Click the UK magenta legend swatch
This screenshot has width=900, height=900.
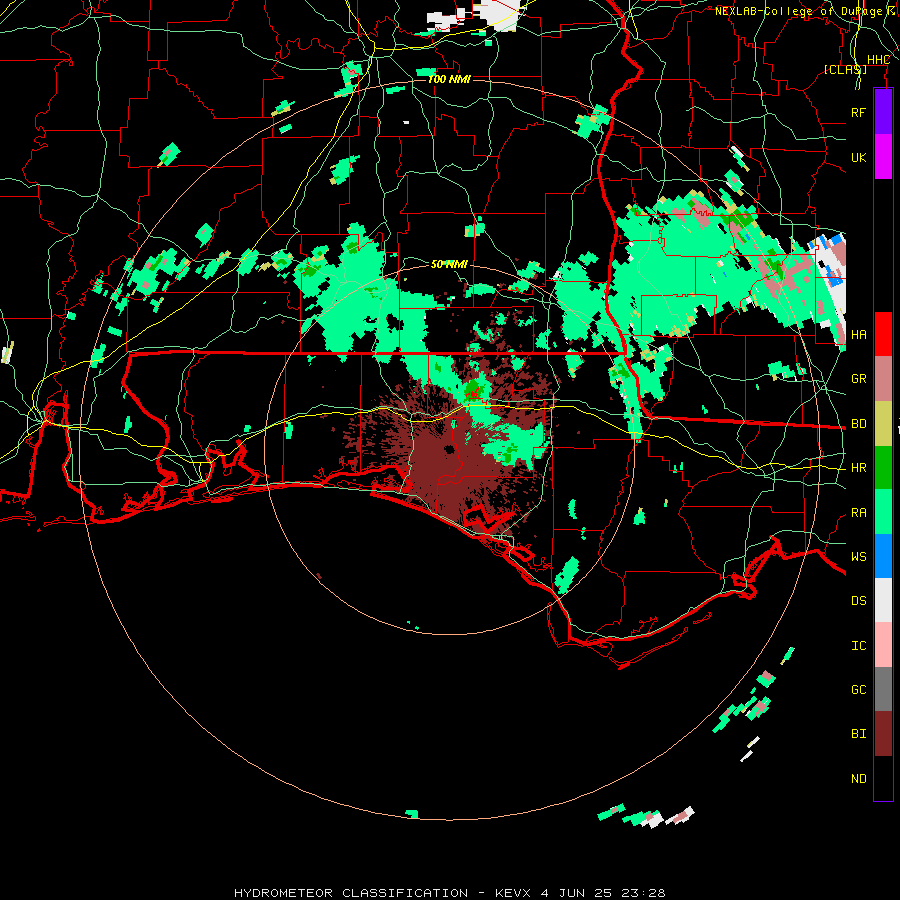(x=883, y=157)
